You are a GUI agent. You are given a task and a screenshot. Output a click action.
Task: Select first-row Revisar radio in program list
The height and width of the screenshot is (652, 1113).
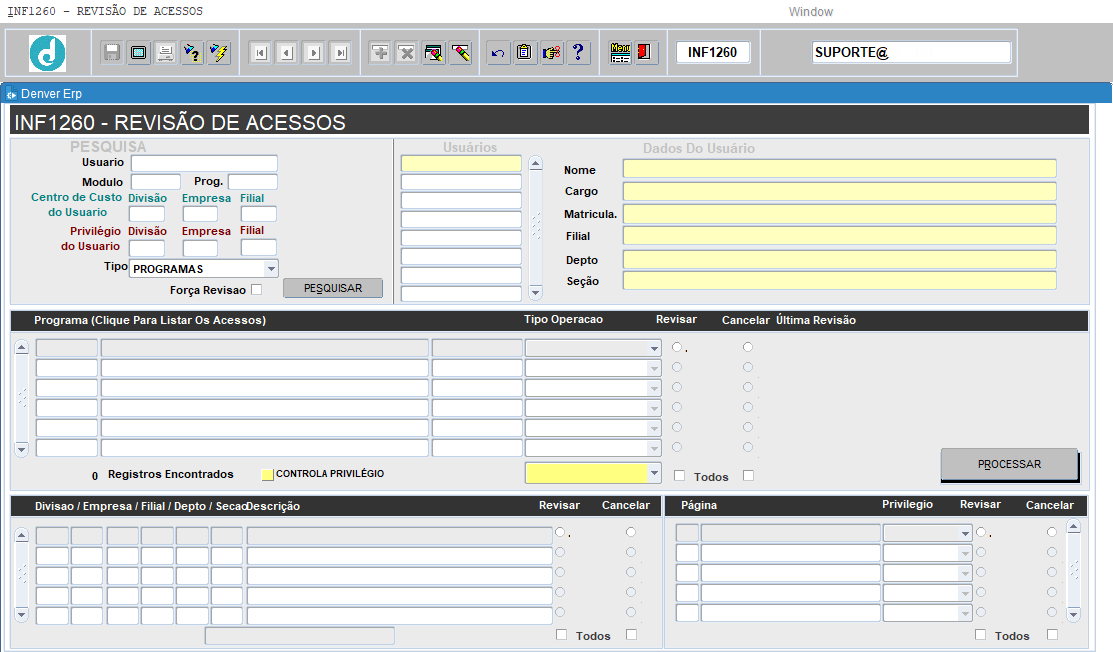point(677,347)
